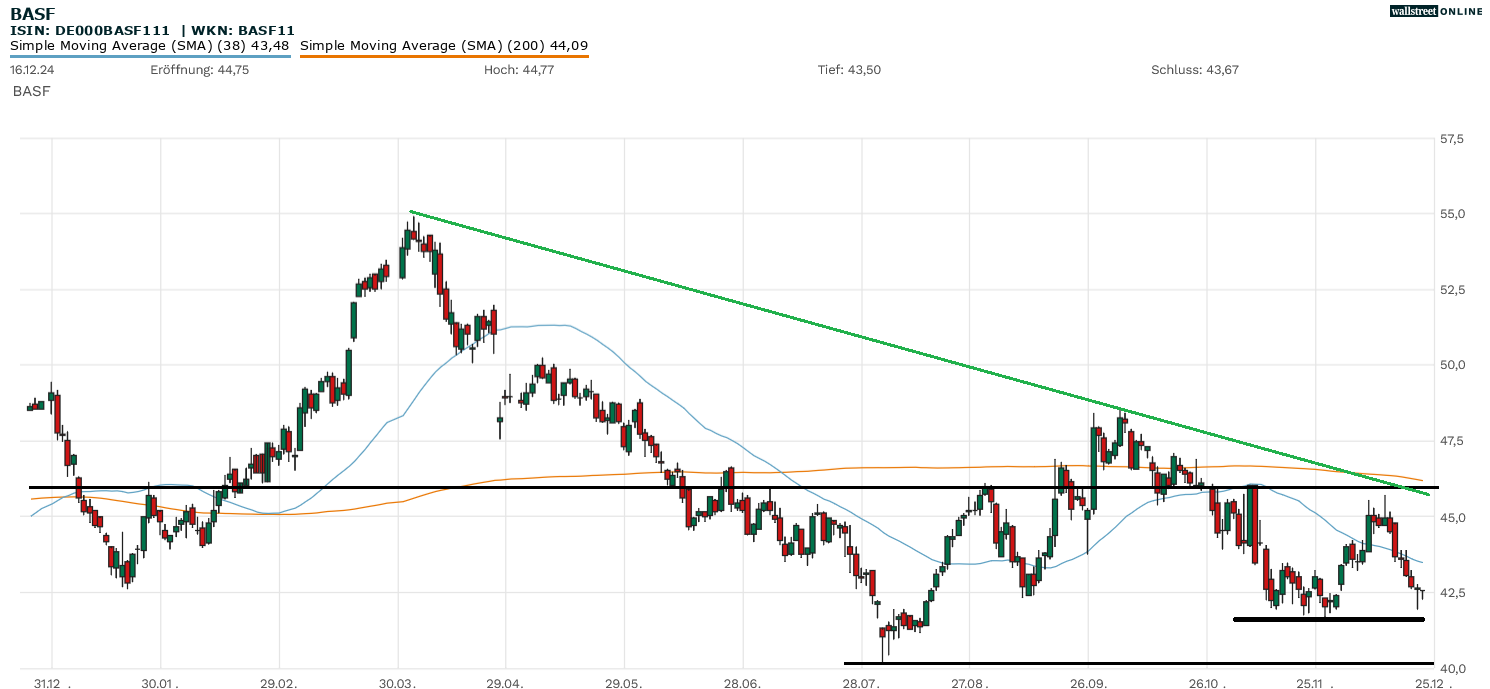The image size is (1490, 689).
Task: Toggle the SMA (38) legend entry
Action: (x=150, y=46)
